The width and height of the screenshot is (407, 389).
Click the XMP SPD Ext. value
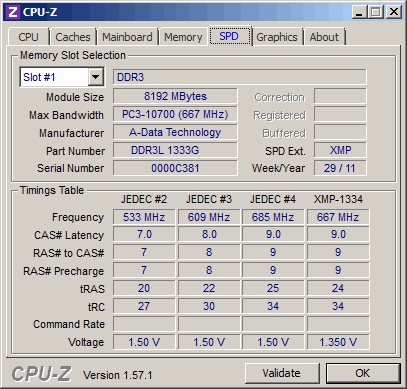(x=340, y=150)
